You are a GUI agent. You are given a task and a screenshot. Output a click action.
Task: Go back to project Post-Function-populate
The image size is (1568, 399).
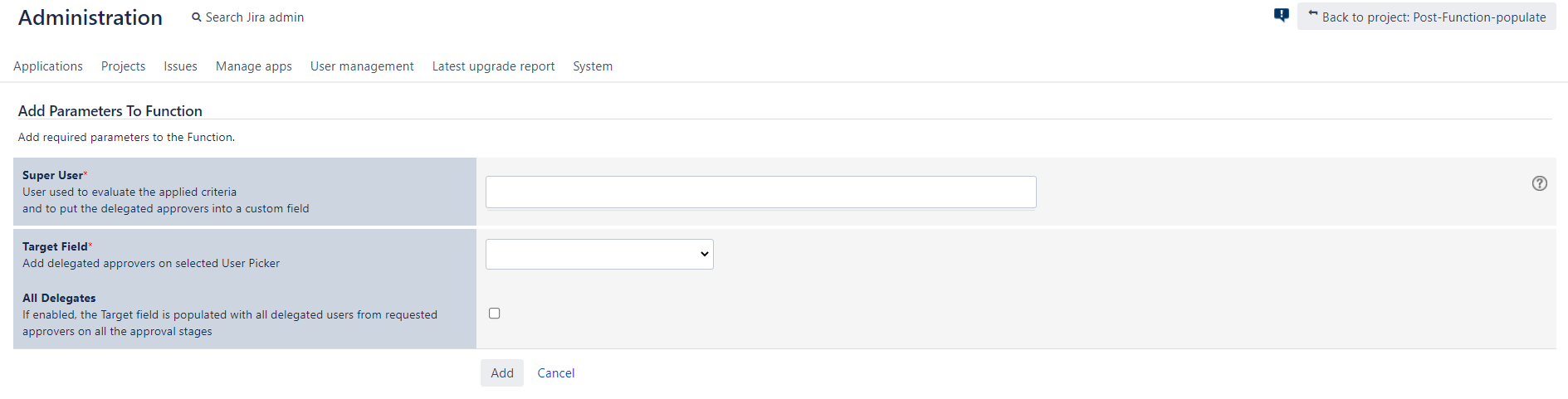tap(1427, 17)
